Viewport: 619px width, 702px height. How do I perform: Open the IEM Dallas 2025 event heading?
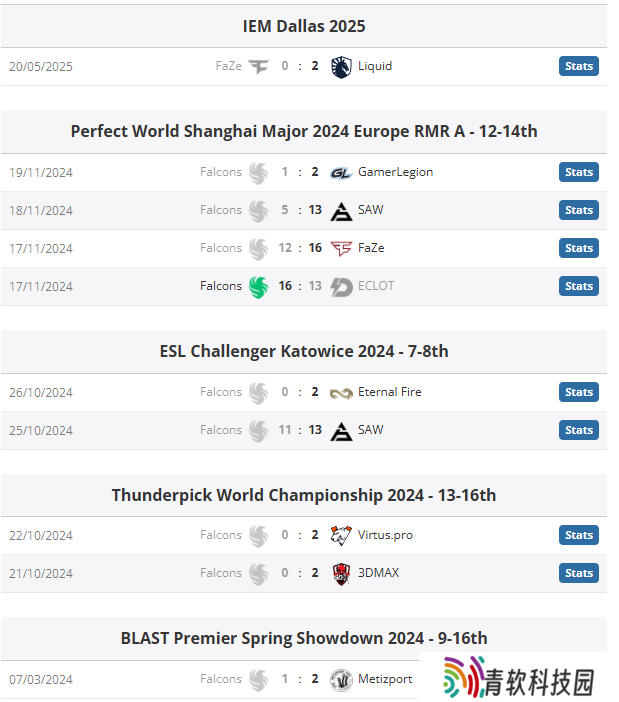[304, 26]
